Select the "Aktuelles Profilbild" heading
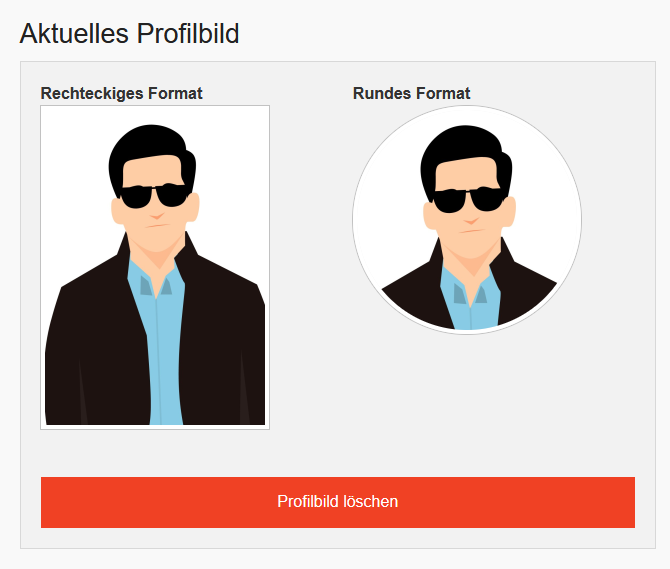670x569 pixels. click(x=129, y=34)
